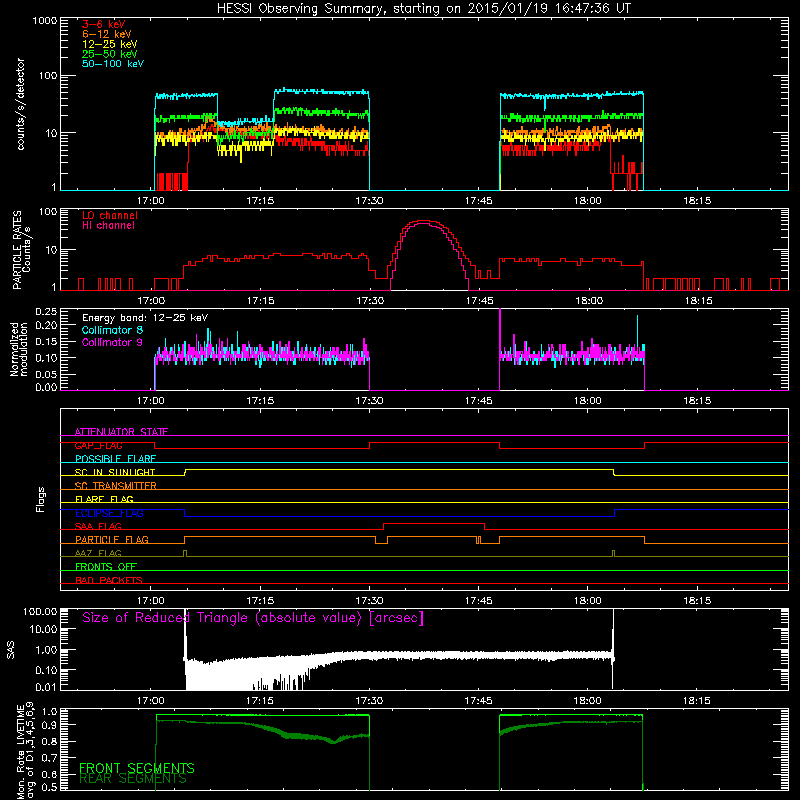The height and width of the screenshot is (800, 800).
Task: Click the 0.25 tick on the modulation axis
Action: 46,312
